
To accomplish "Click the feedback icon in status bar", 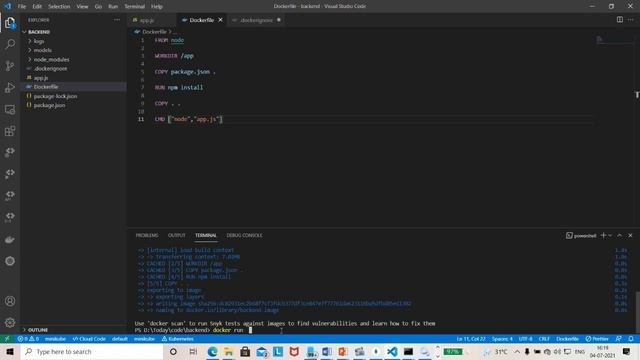I will coord(619,339).
